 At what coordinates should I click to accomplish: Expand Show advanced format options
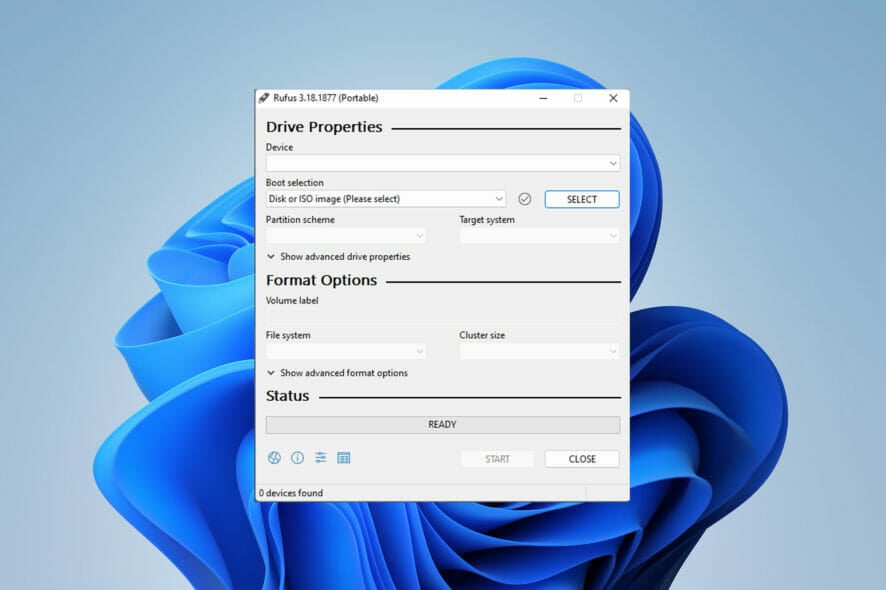(337, 373)
